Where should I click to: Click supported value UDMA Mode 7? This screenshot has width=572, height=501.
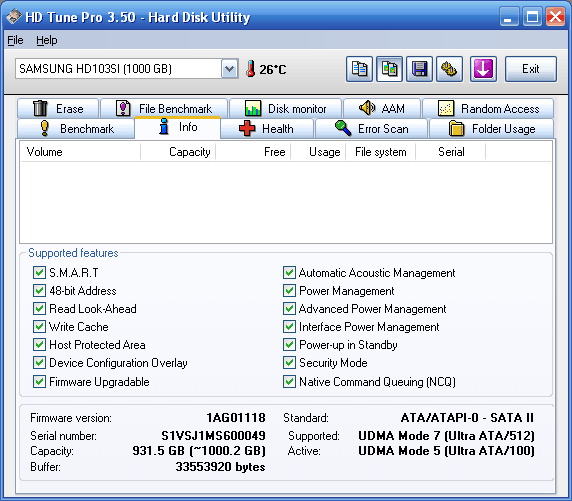[x=400, y=436]
